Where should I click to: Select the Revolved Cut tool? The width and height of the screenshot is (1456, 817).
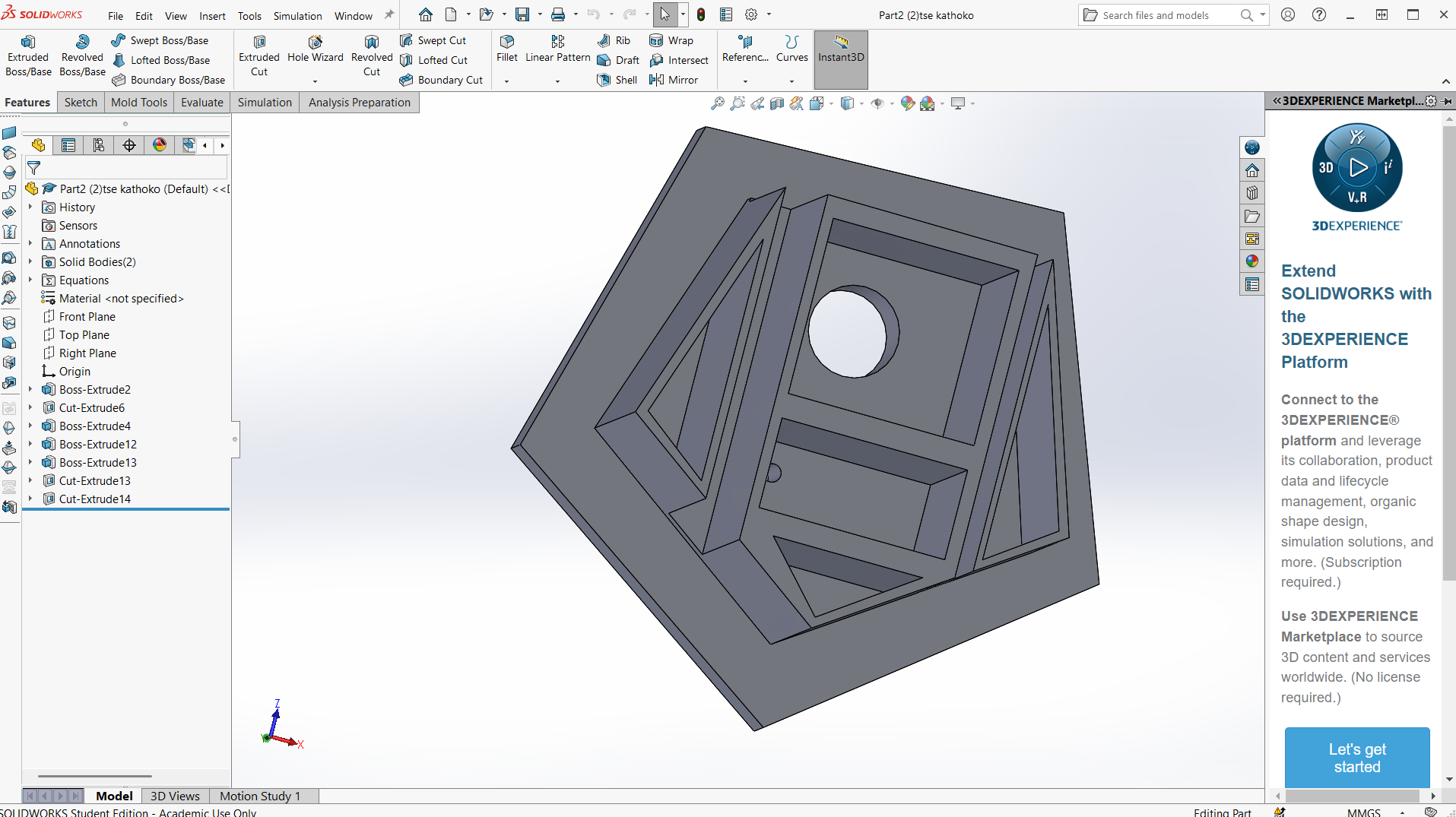[x=372, y=55]
